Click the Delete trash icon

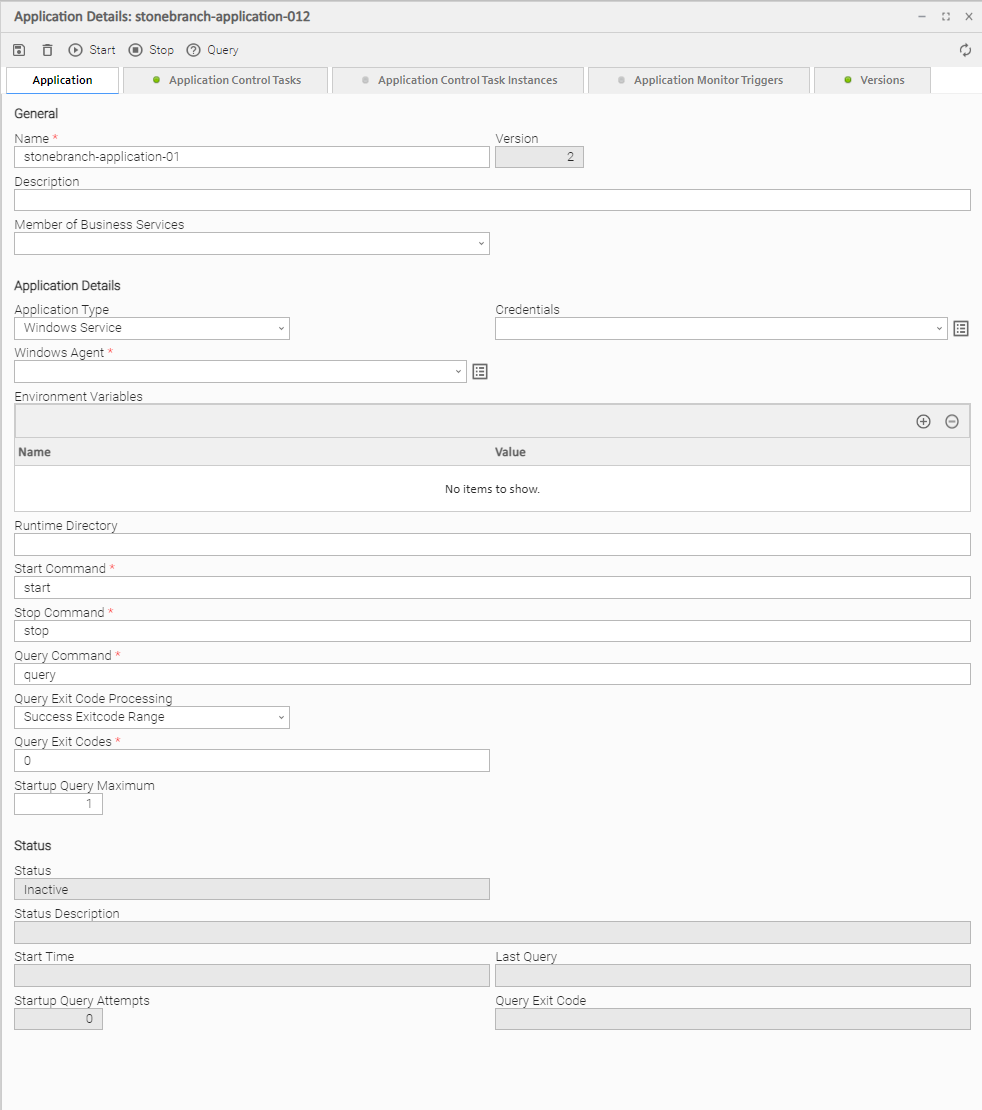tap(47, 50)
